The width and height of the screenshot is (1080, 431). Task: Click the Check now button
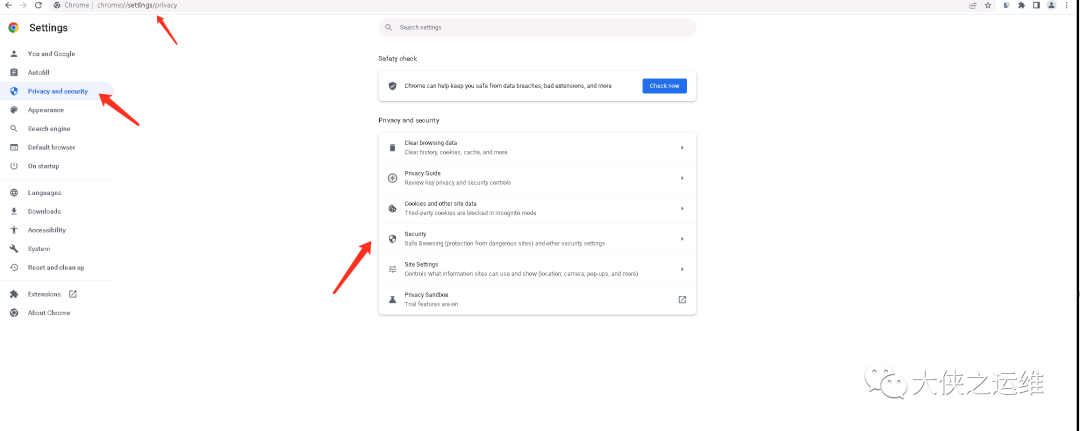(664, 86)
